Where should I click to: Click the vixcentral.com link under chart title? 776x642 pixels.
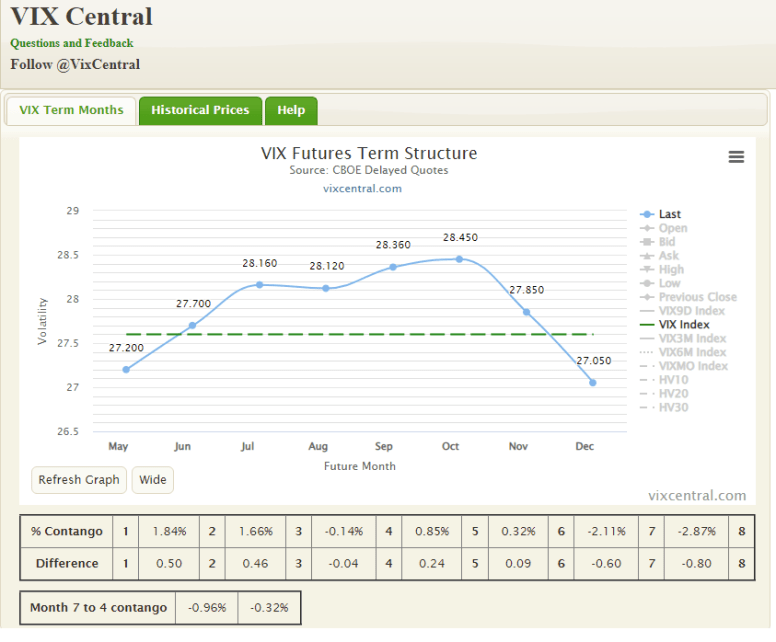tap(362, 188)
